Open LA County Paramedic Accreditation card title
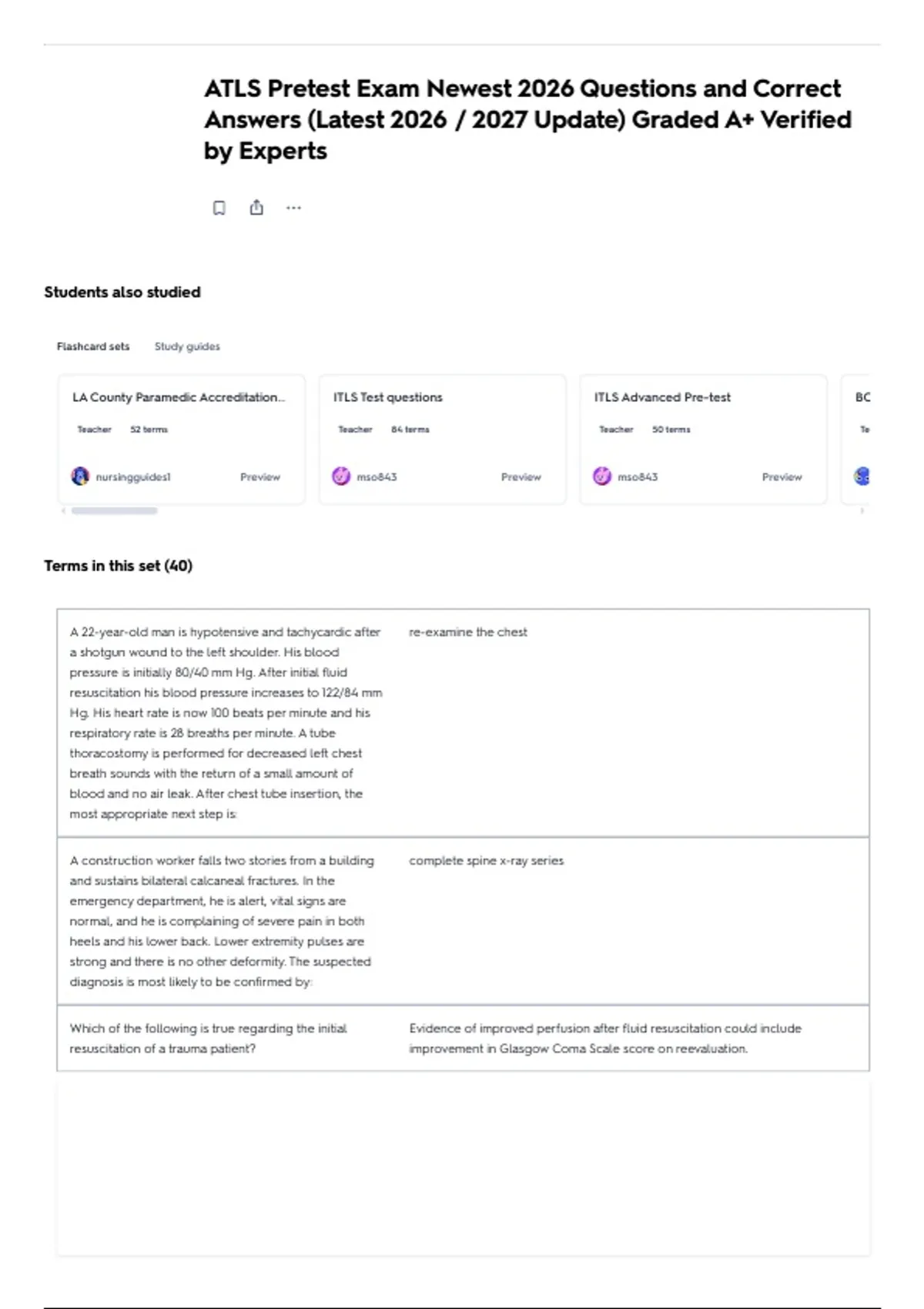The width and height of the screenshot is (924, 1309). coord(179,397)
